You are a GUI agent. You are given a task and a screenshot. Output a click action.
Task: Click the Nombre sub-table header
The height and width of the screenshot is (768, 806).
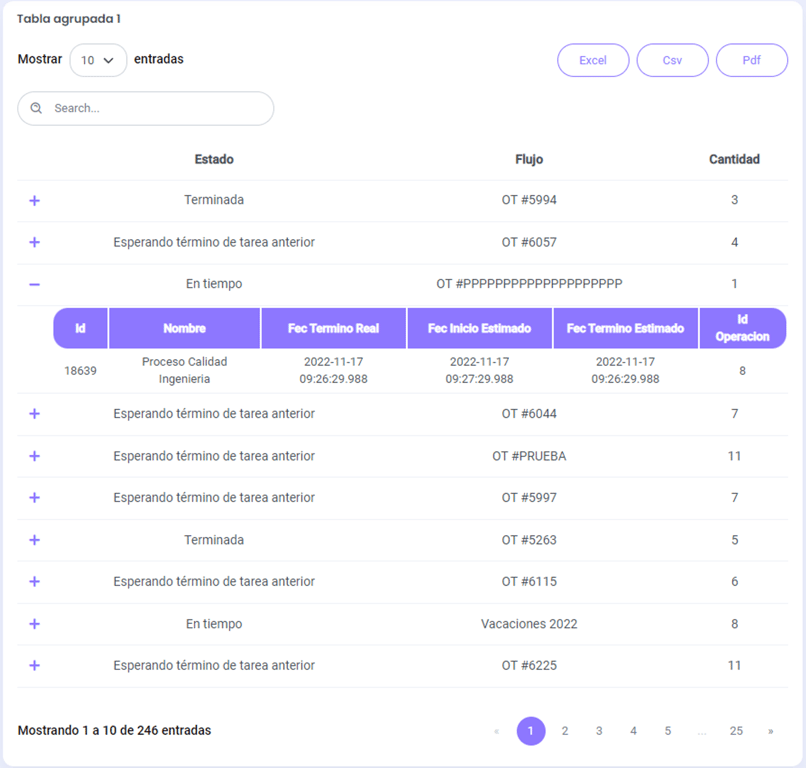185,328
